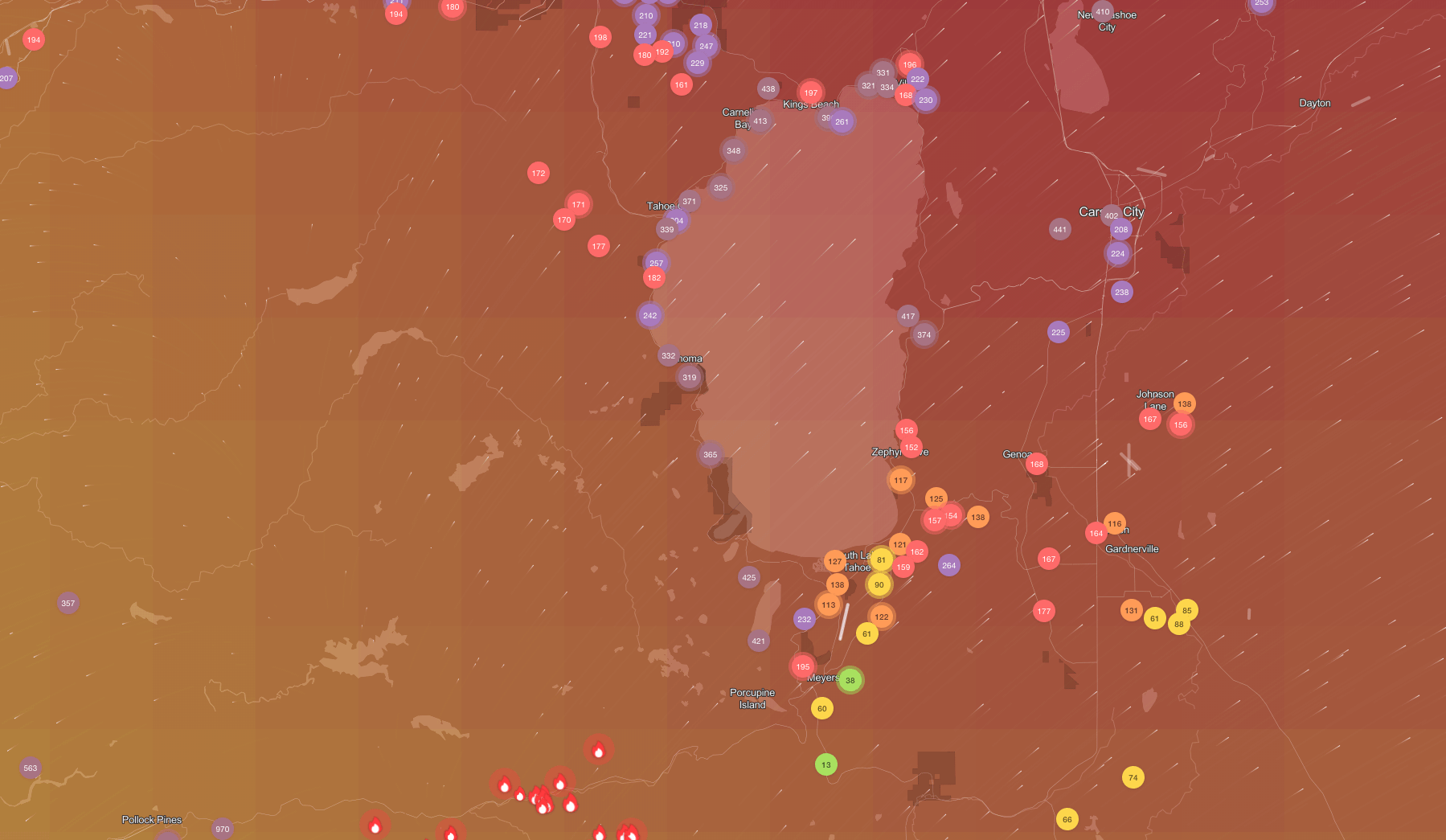Click the red marker reading 198
Image resolution: width=1446 pixels, height=840 pixels.
[x=600, y=37]
